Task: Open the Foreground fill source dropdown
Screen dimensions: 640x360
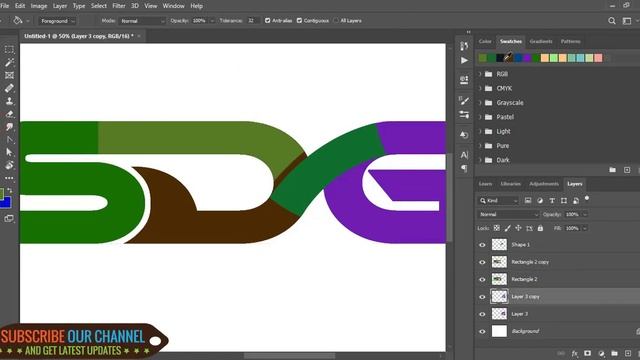Action: [x=57, y=21]
